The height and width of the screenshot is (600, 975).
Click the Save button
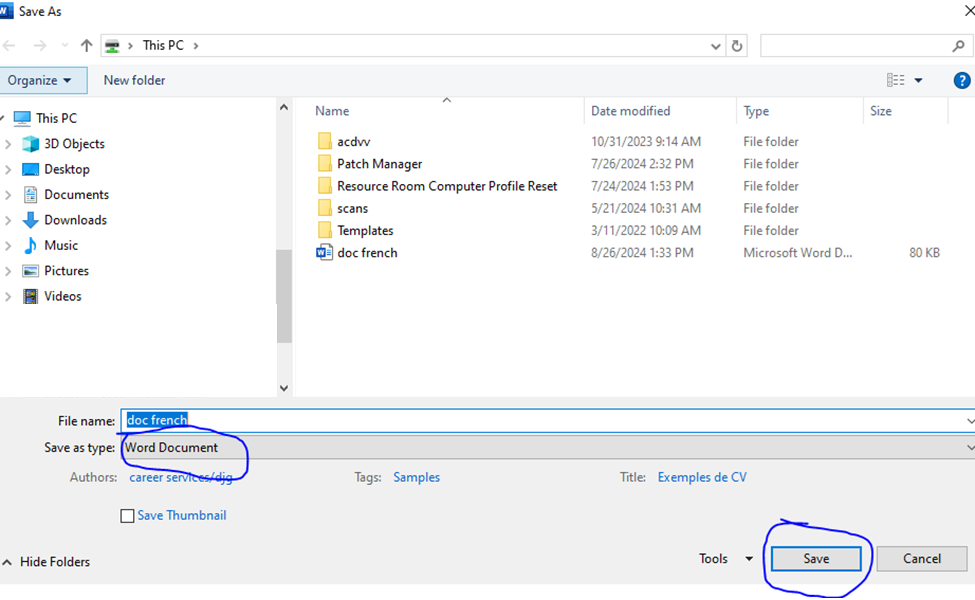pyautogui.click(x=815, y=559)
